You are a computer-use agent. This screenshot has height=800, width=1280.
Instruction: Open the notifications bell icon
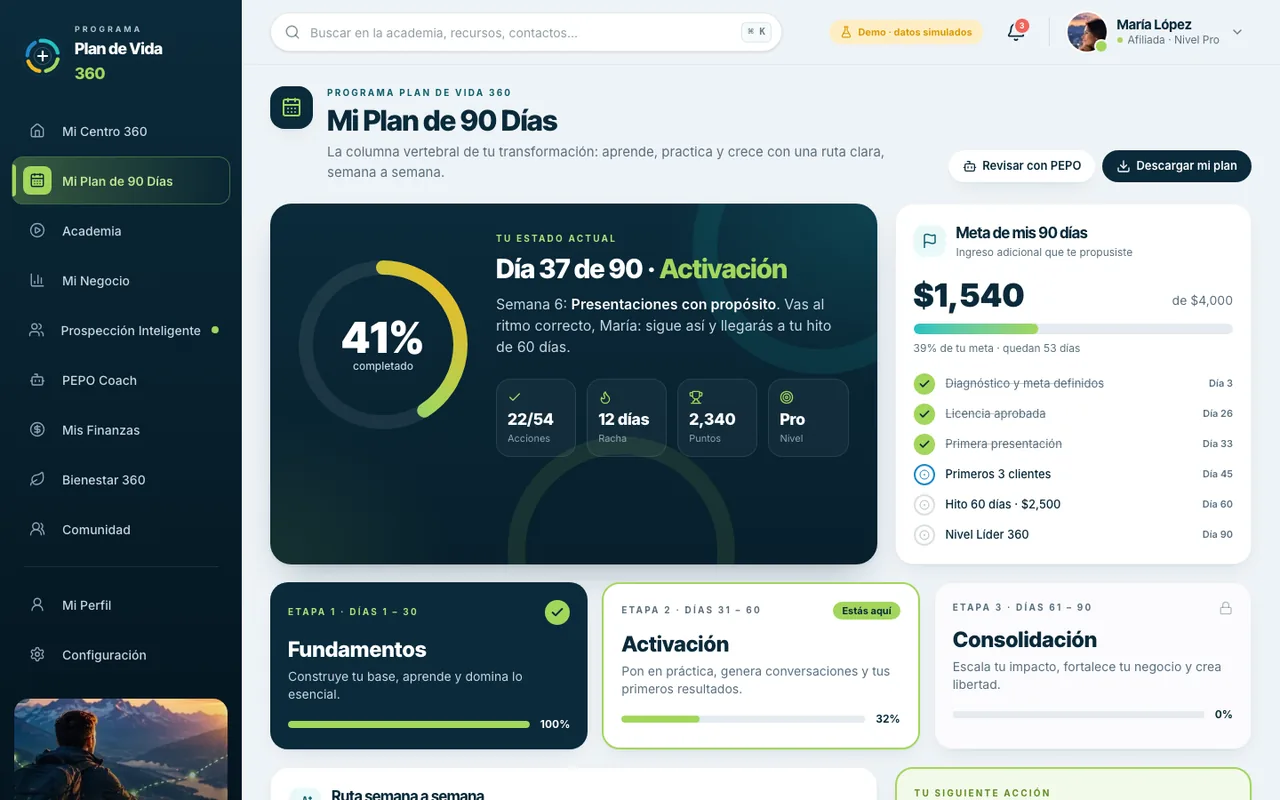pyautogui.click(x=1016, y=32)
